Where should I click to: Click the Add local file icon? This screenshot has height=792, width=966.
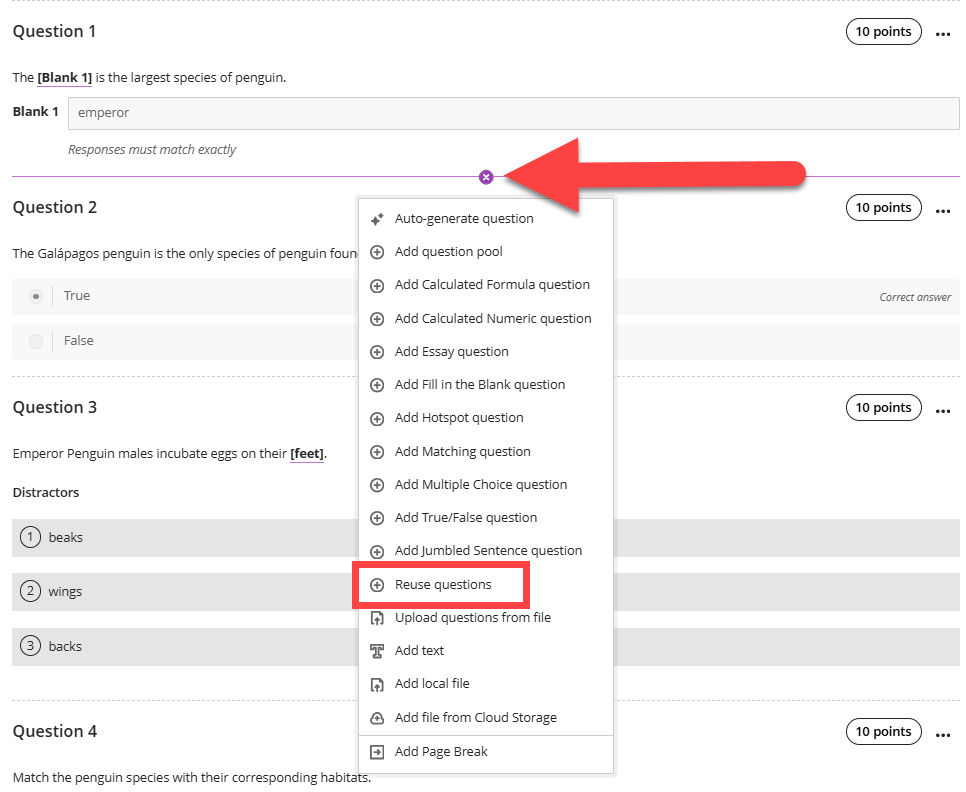tap(377, 684)
